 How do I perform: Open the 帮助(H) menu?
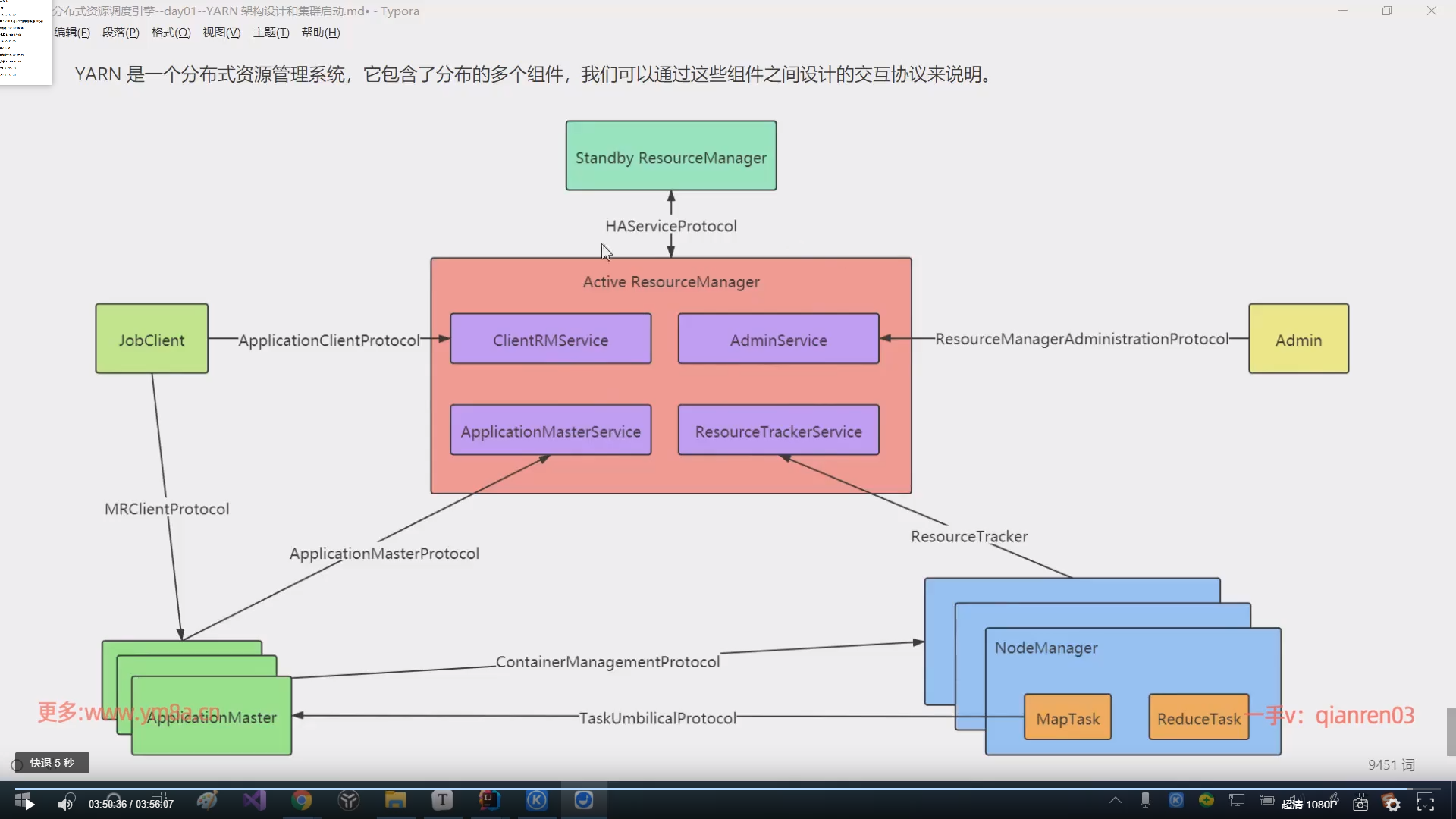320,32
